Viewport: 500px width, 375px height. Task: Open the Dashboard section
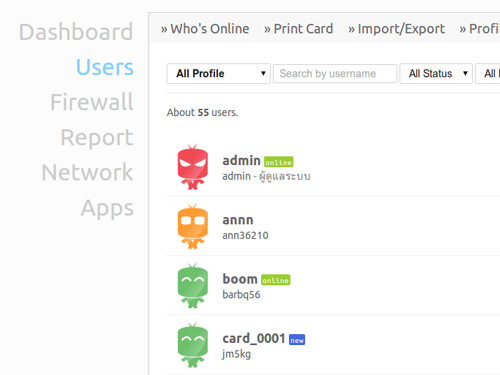[x=76, y=32]
